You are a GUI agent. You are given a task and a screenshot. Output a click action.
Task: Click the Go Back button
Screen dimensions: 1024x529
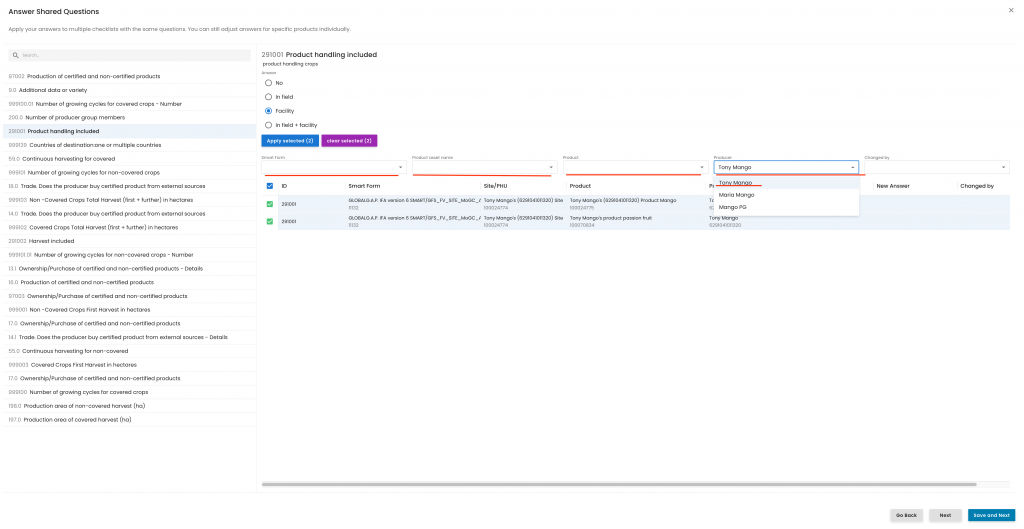906,515
